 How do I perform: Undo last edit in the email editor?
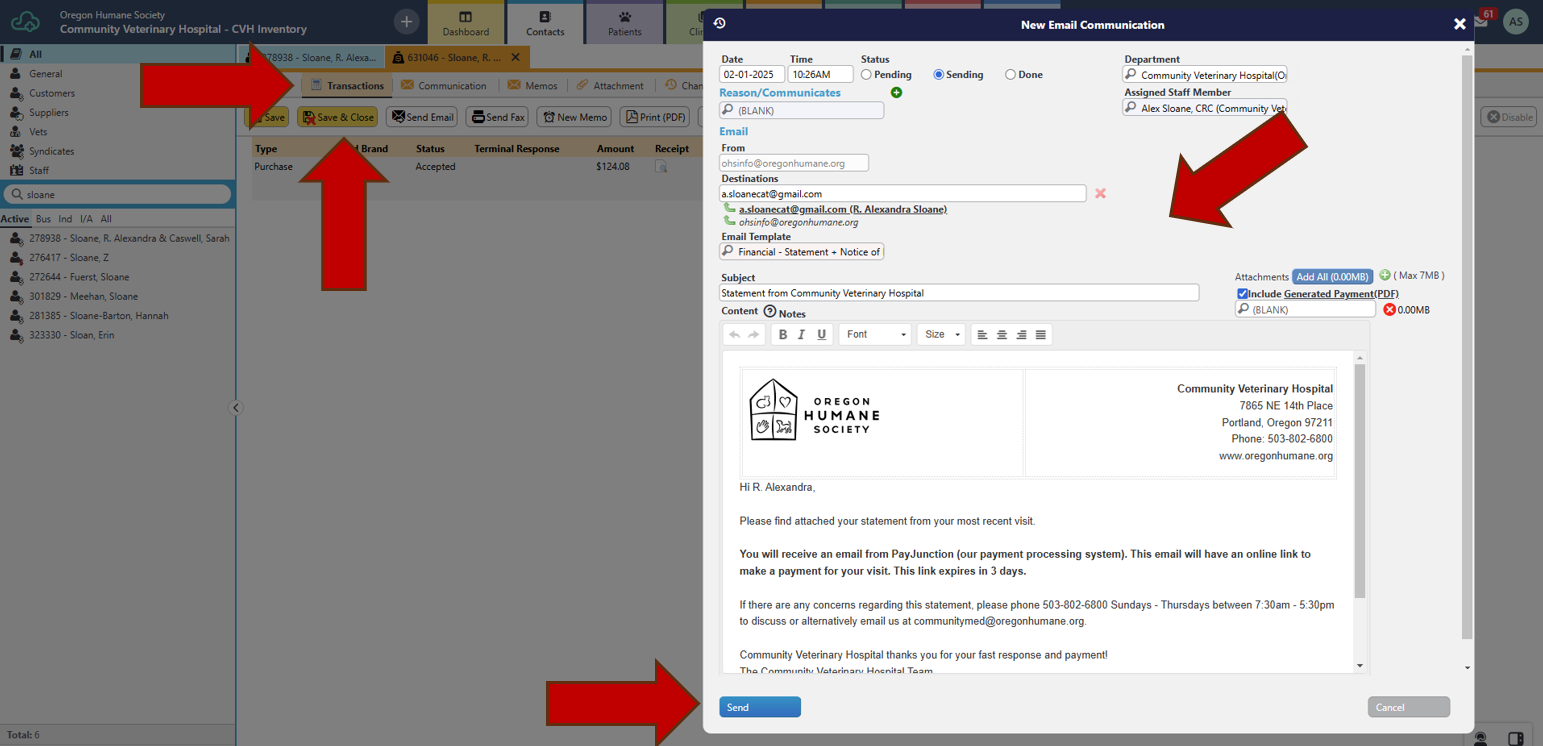(x=734, y=335)
